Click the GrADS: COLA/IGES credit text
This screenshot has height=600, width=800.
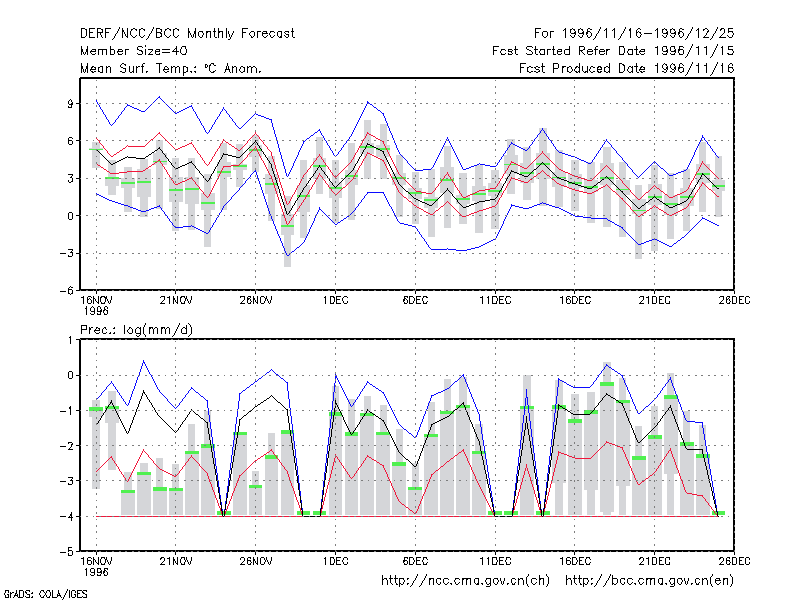45,594
